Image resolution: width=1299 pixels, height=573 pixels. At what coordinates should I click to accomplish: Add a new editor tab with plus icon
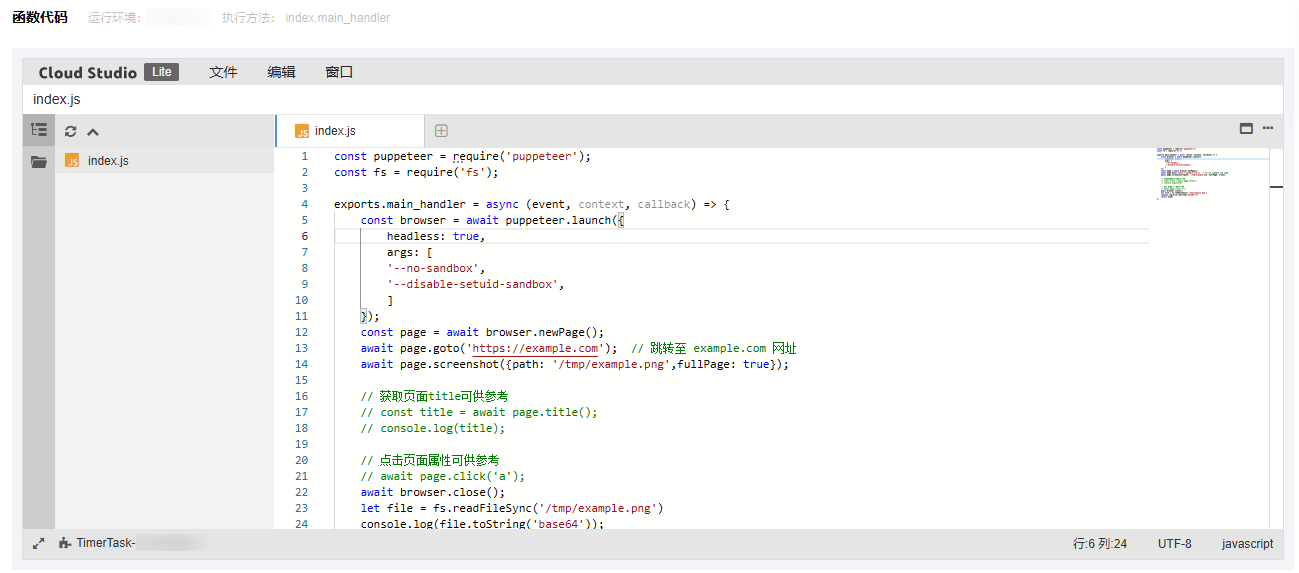click(x=441, y=131)
